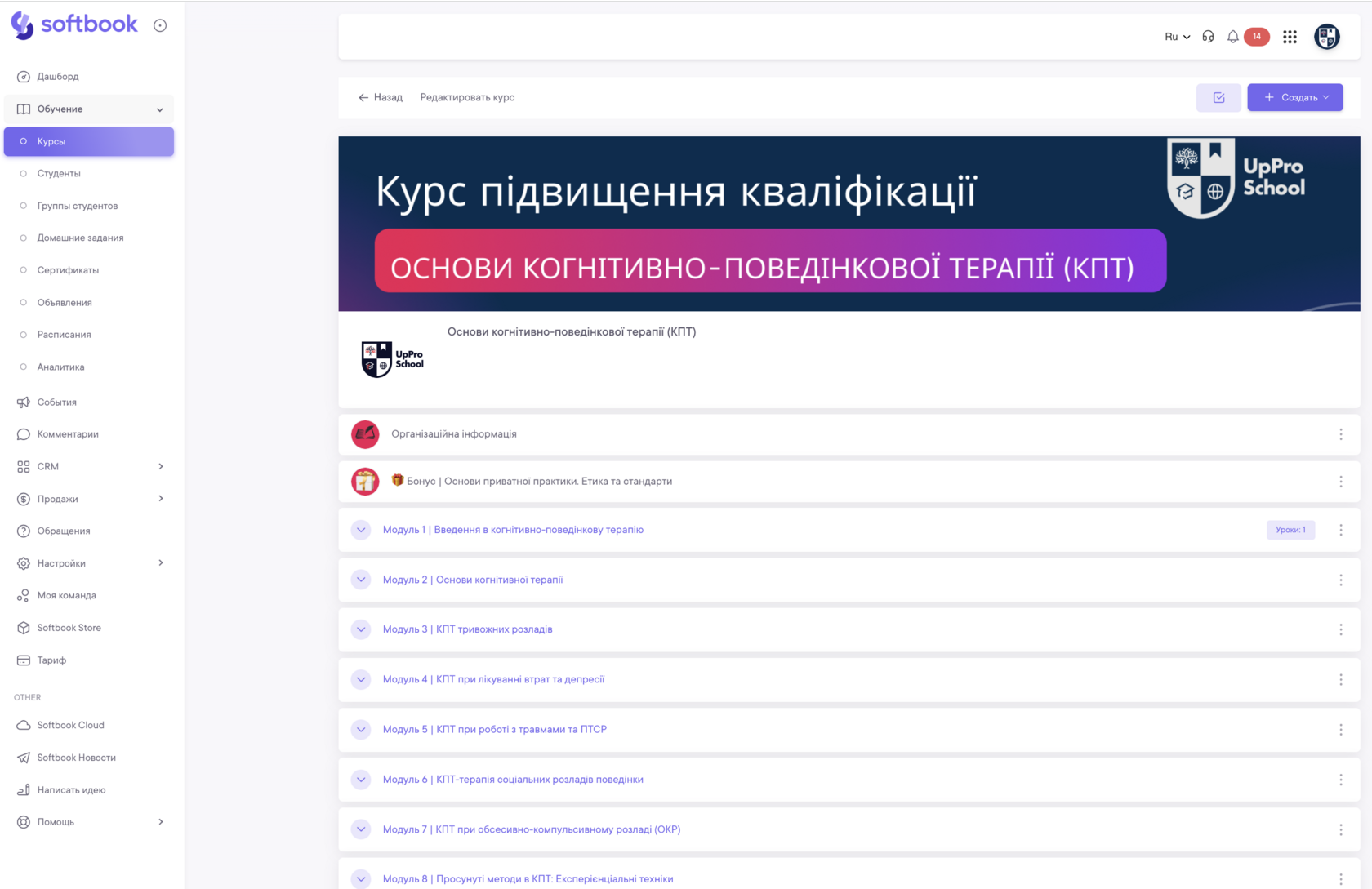Go to Сертификаты in the sidebar
Viewport: 1372px width, 889px height.
click(68, 270)
